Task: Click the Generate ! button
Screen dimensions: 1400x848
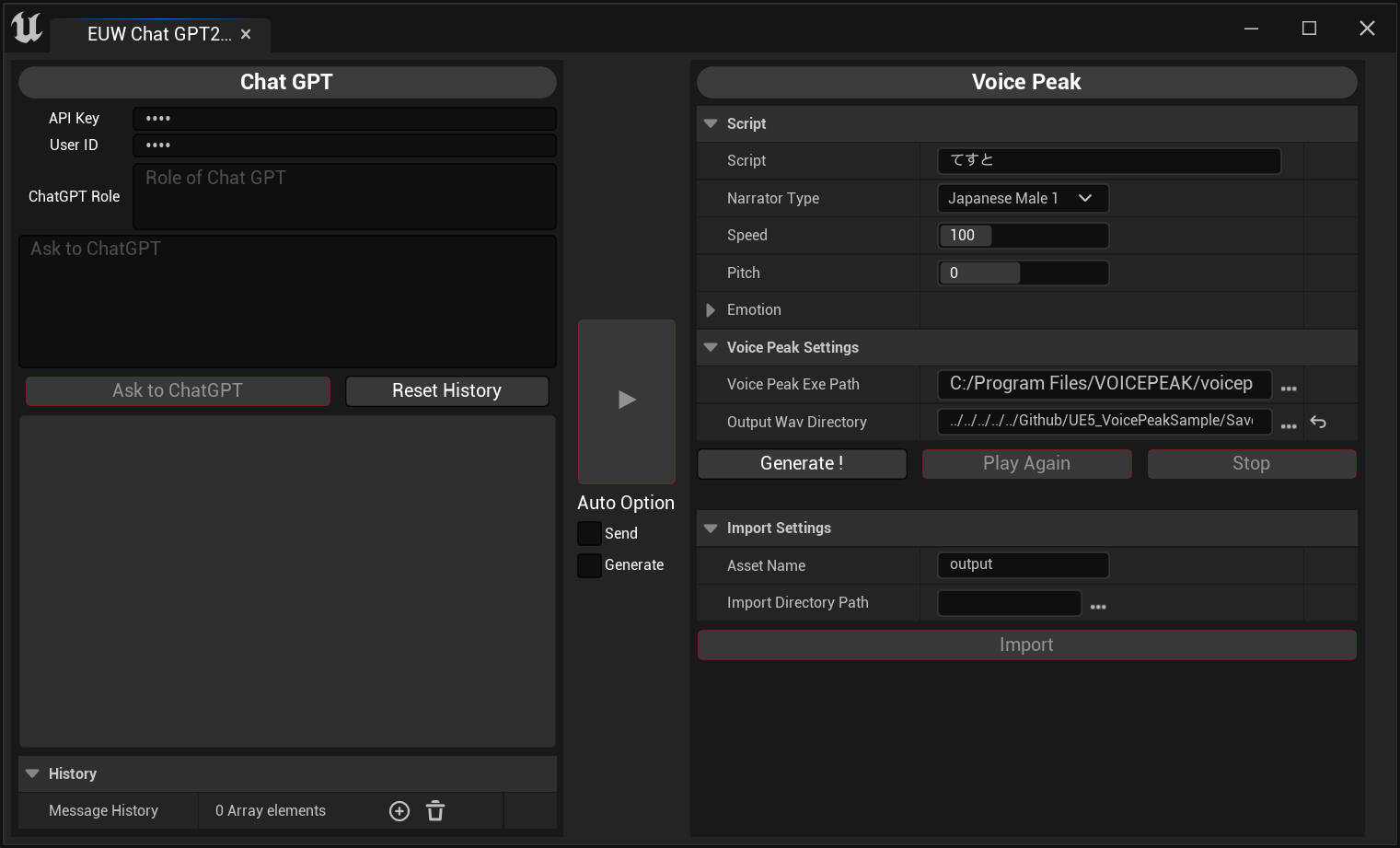Action: click(802, 464)
